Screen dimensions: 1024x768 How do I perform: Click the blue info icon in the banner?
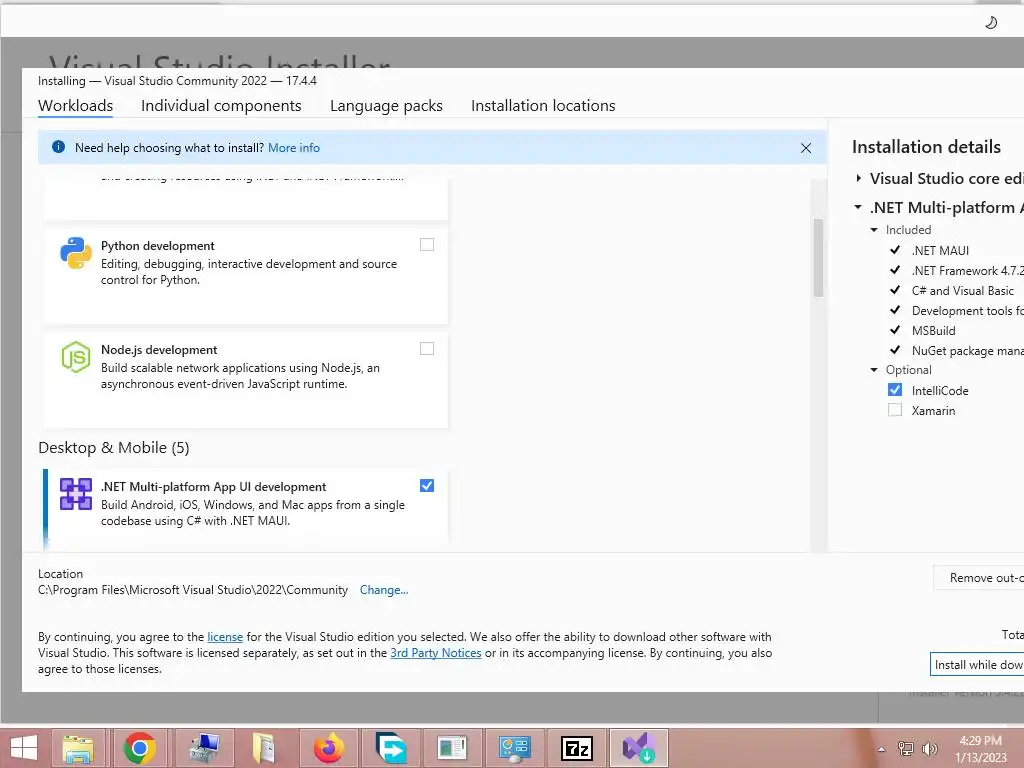58,147
